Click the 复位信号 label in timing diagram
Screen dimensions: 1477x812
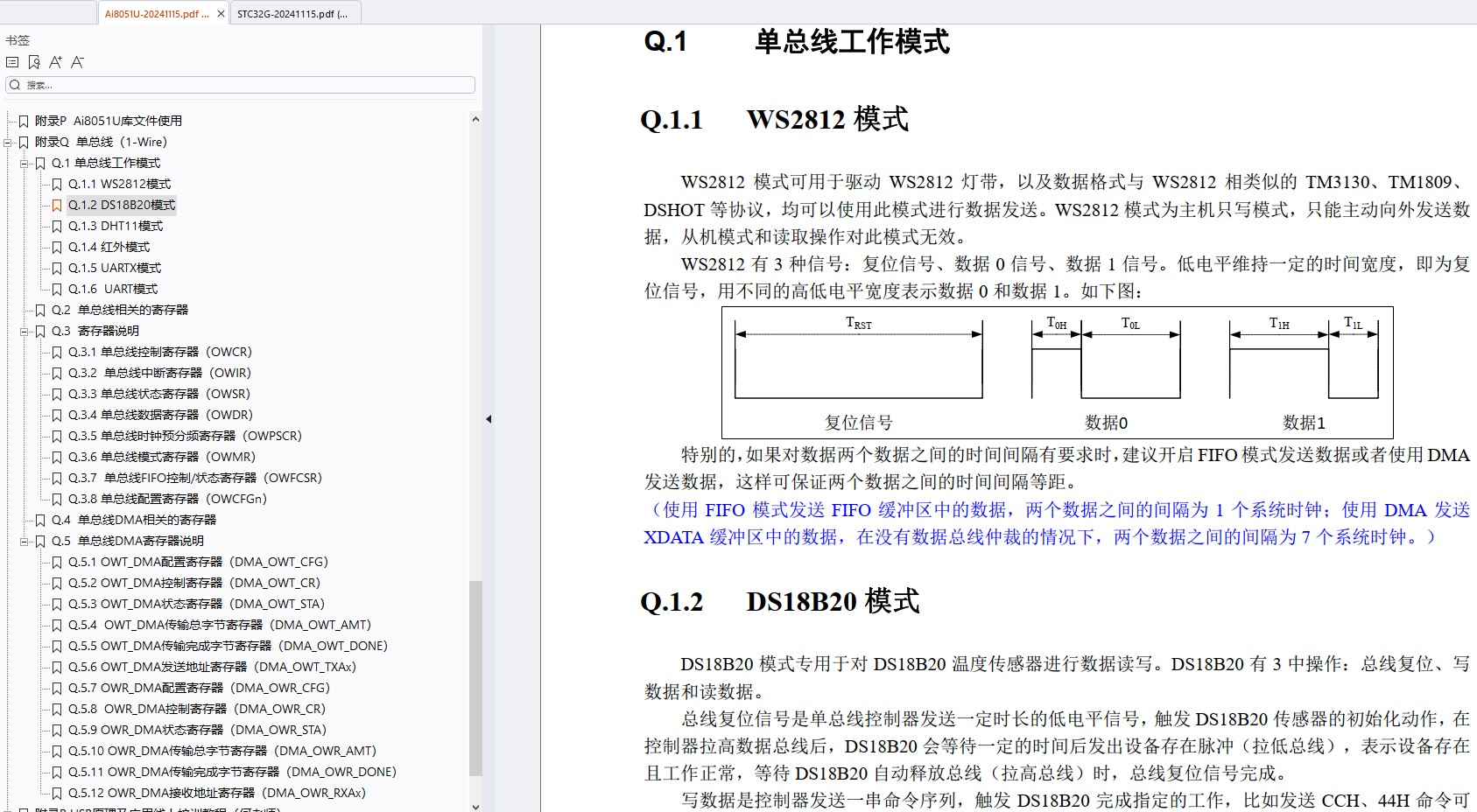858,423
